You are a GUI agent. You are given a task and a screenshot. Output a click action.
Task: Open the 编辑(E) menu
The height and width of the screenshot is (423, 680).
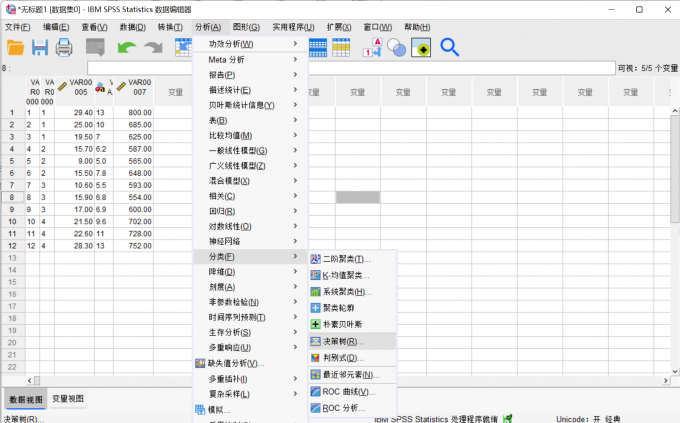[x=56, y=27]
